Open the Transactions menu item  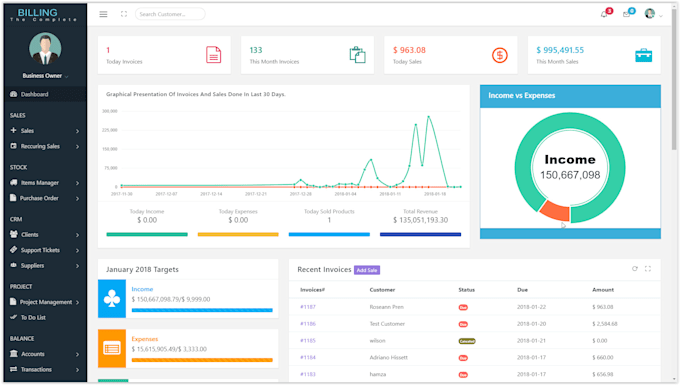pyautogui.click(x=45, y=369)
